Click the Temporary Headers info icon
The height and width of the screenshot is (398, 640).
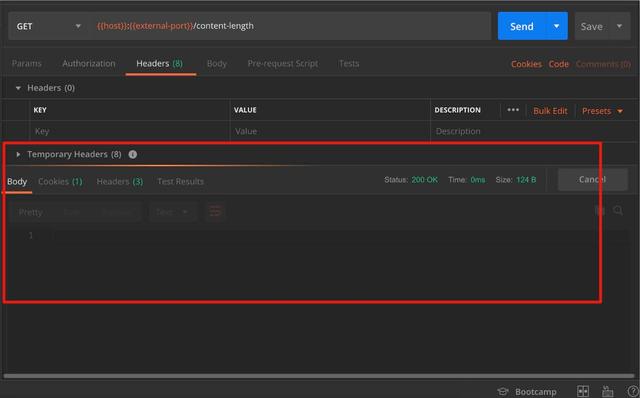[x=133, y=154]
